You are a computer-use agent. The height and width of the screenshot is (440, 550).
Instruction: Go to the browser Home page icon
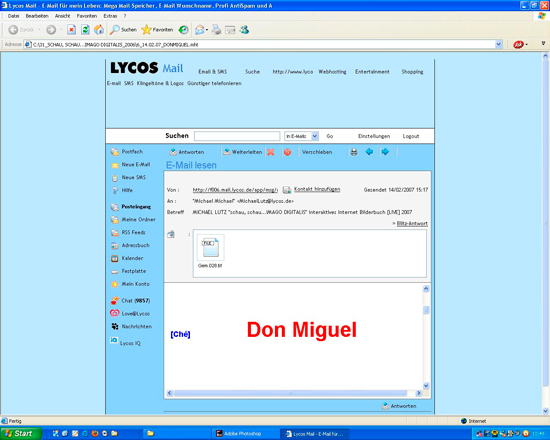tap(99, 30)
